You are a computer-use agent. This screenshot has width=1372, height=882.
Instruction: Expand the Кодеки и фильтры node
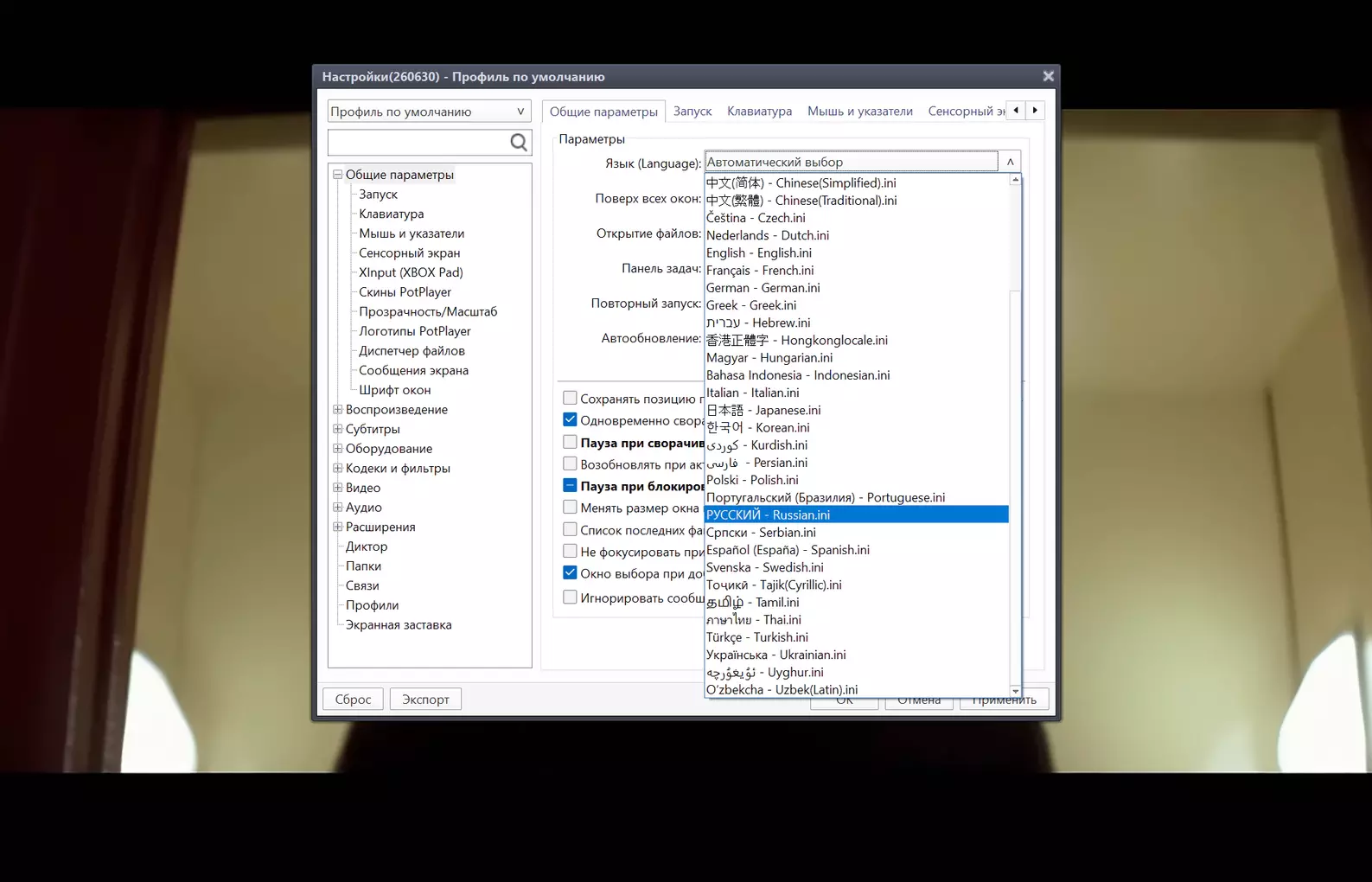pos(338,468)
